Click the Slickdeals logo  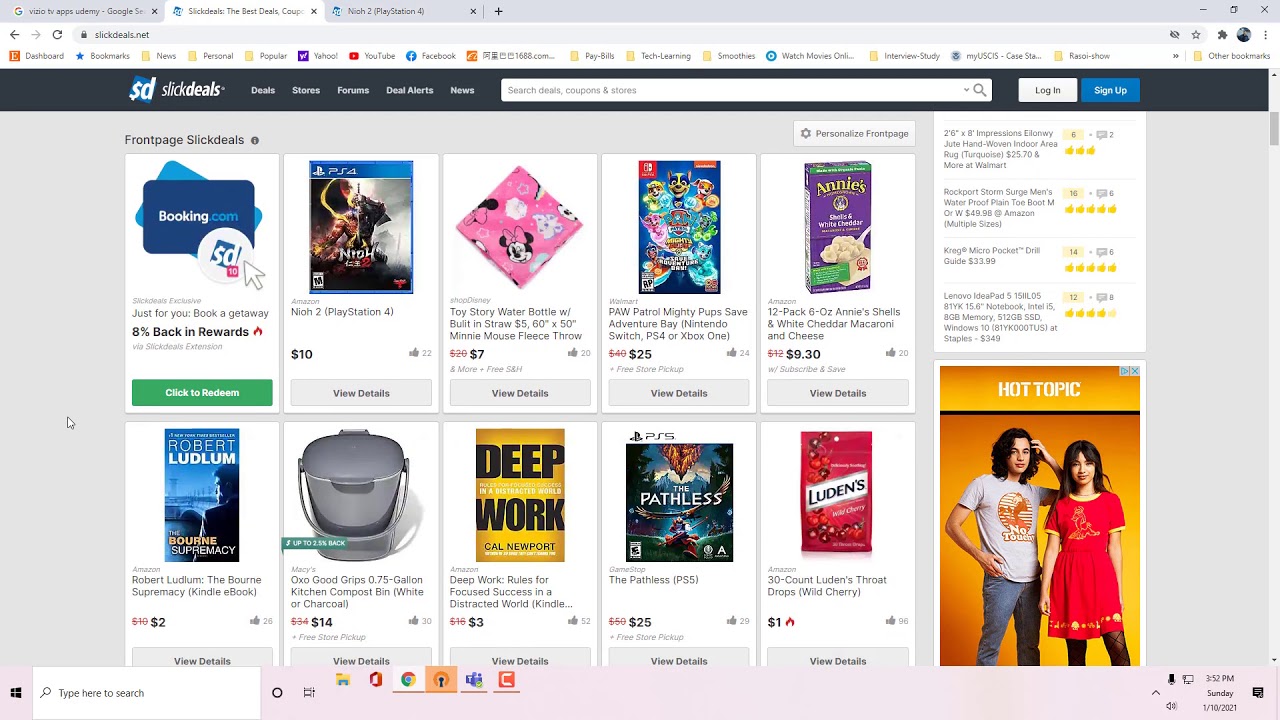[x=176, y=90]
